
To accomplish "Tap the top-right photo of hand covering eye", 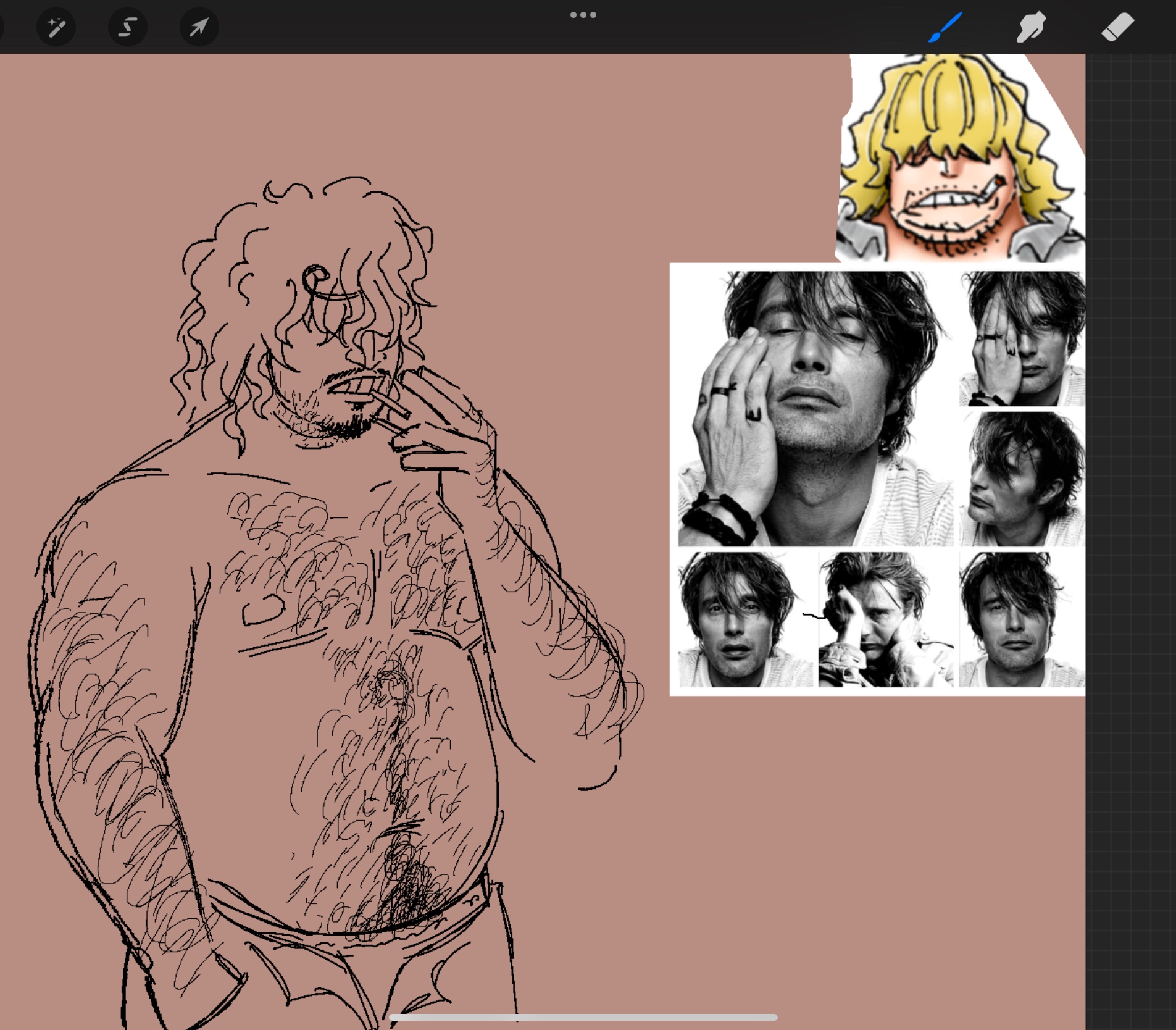I will tap(1022, 338).
